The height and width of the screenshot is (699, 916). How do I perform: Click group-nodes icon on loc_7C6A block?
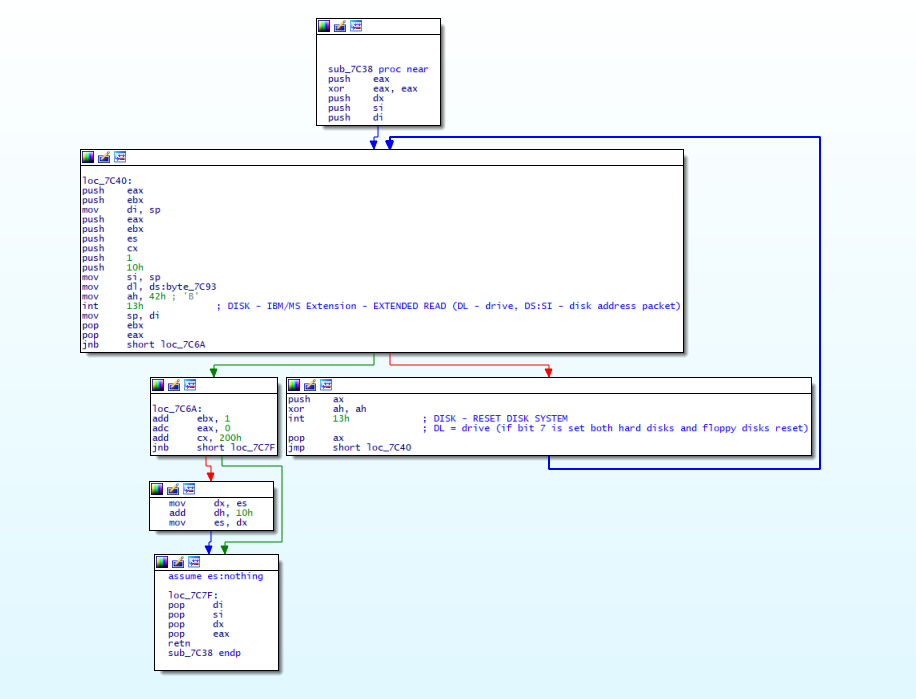[x=190, y=385]
